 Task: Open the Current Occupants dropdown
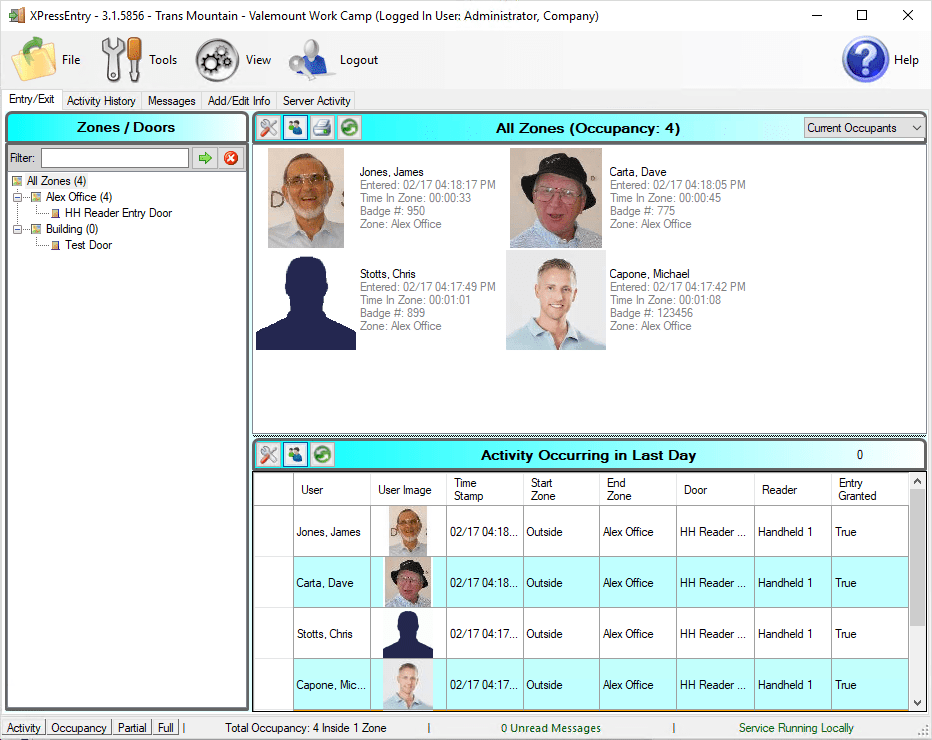[x=864, y=128]
